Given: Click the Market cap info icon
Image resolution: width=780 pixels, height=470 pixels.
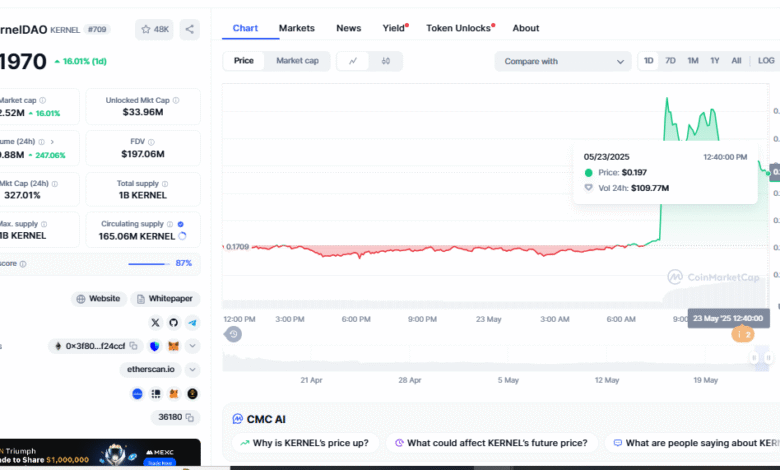Looking at the screenshot, I should click(43, 100).
